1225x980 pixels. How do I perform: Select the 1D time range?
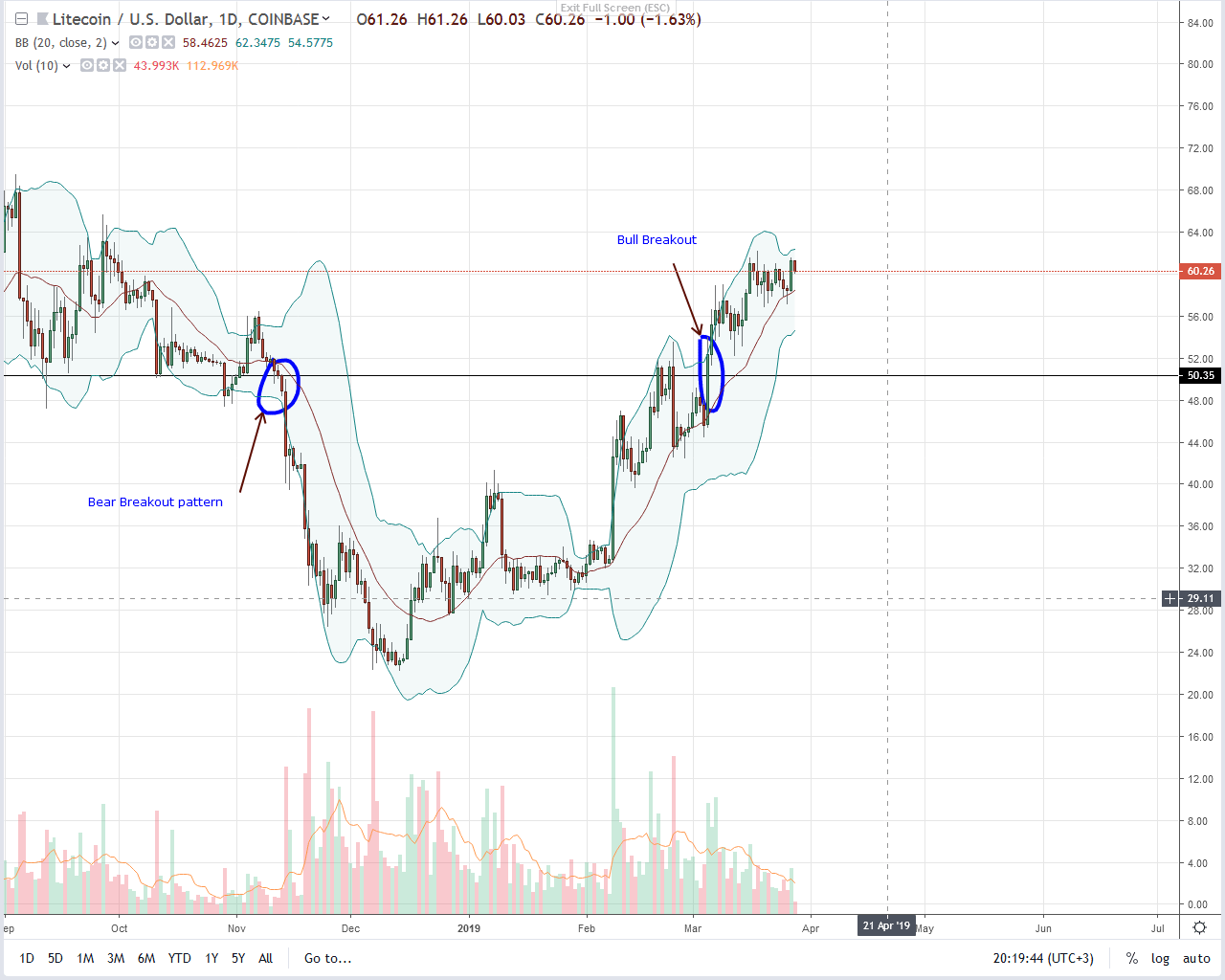(x=27, y=958)
